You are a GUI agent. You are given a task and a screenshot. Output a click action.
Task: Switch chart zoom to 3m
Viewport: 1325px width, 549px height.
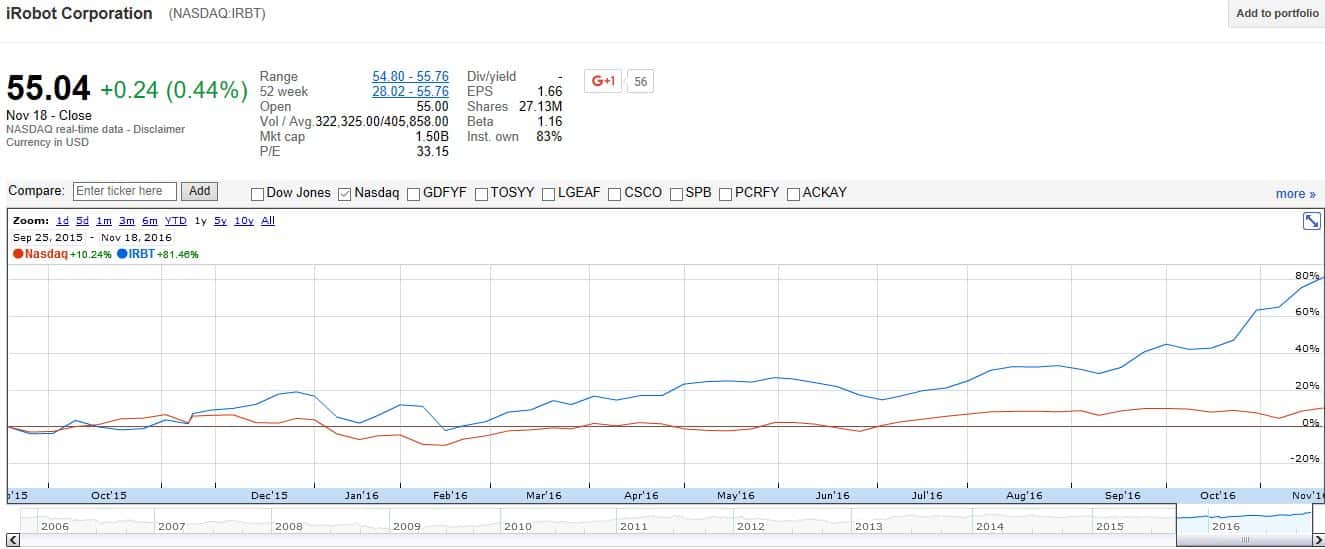coord(126,221)
